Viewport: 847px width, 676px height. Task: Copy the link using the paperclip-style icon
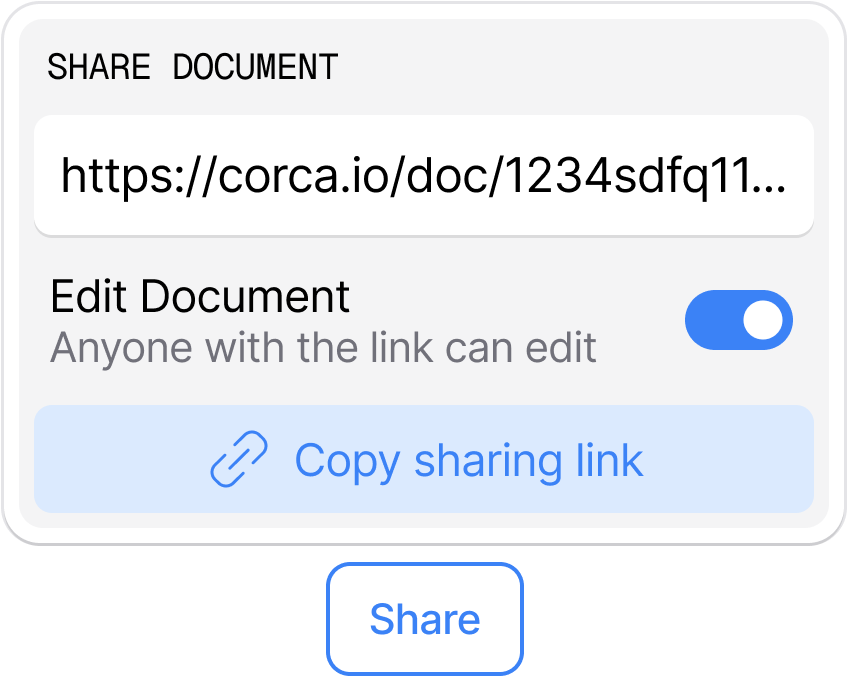point(239,459)
